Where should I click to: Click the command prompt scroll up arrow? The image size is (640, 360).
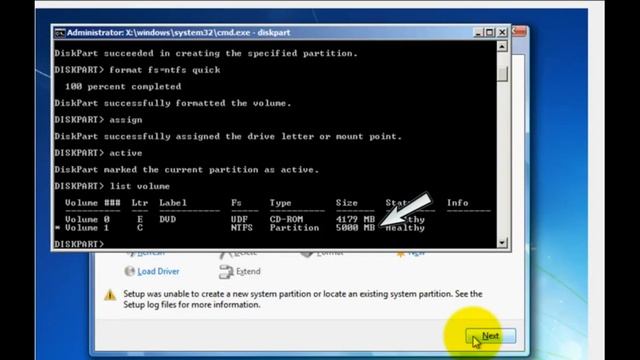502,46
